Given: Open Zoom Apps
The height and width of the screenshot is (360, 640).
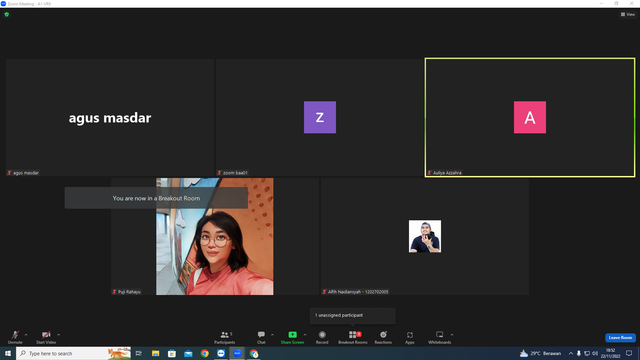Looking at the screenshot, I should click(410, 337).
